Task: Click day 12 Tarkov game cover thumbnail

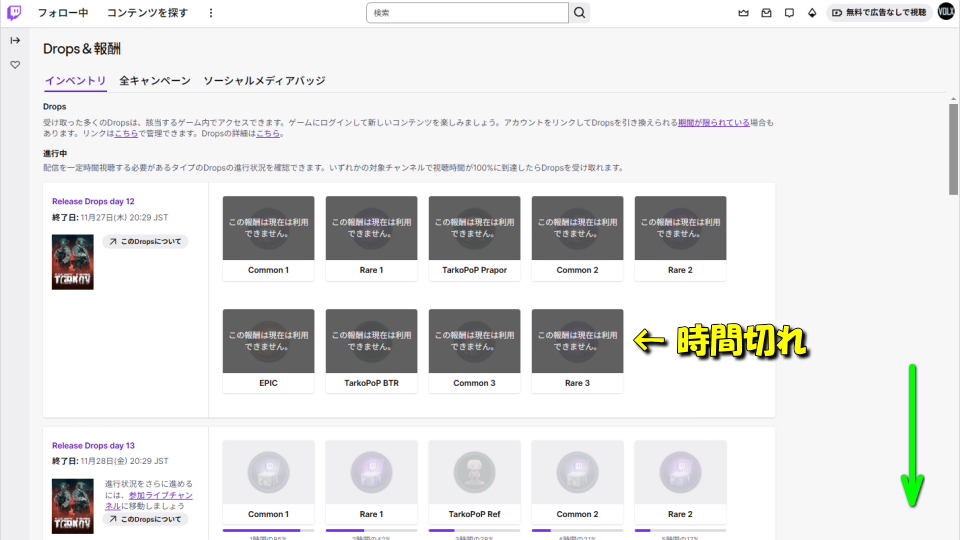Action: (x=73, y=262)
